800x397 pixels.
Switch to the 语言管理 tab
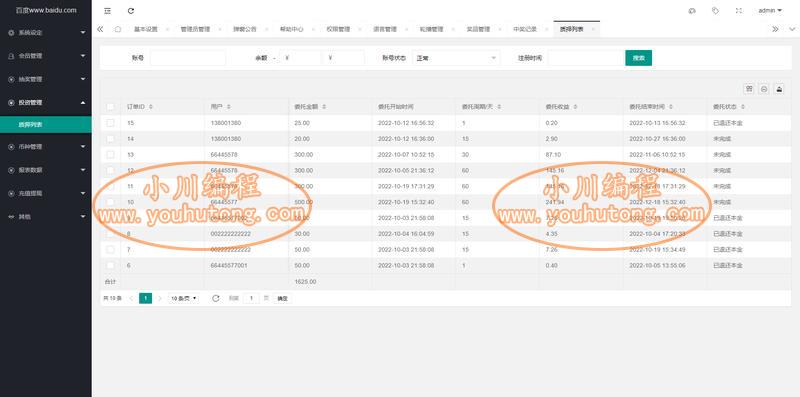point(385,30)
